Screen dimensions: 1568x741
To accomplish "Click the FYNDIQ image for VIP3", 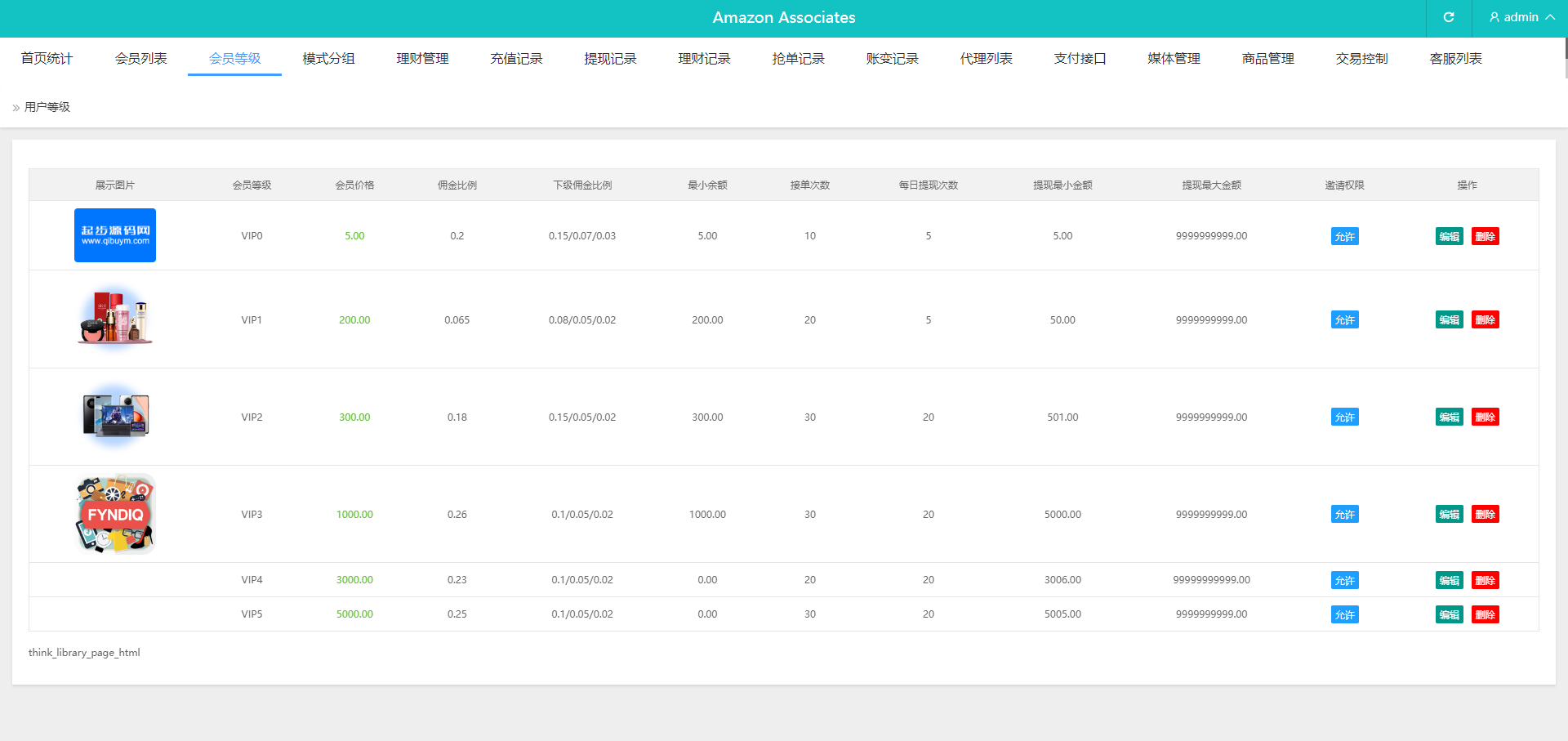I will pyautogui.click(x=115, y=514).
